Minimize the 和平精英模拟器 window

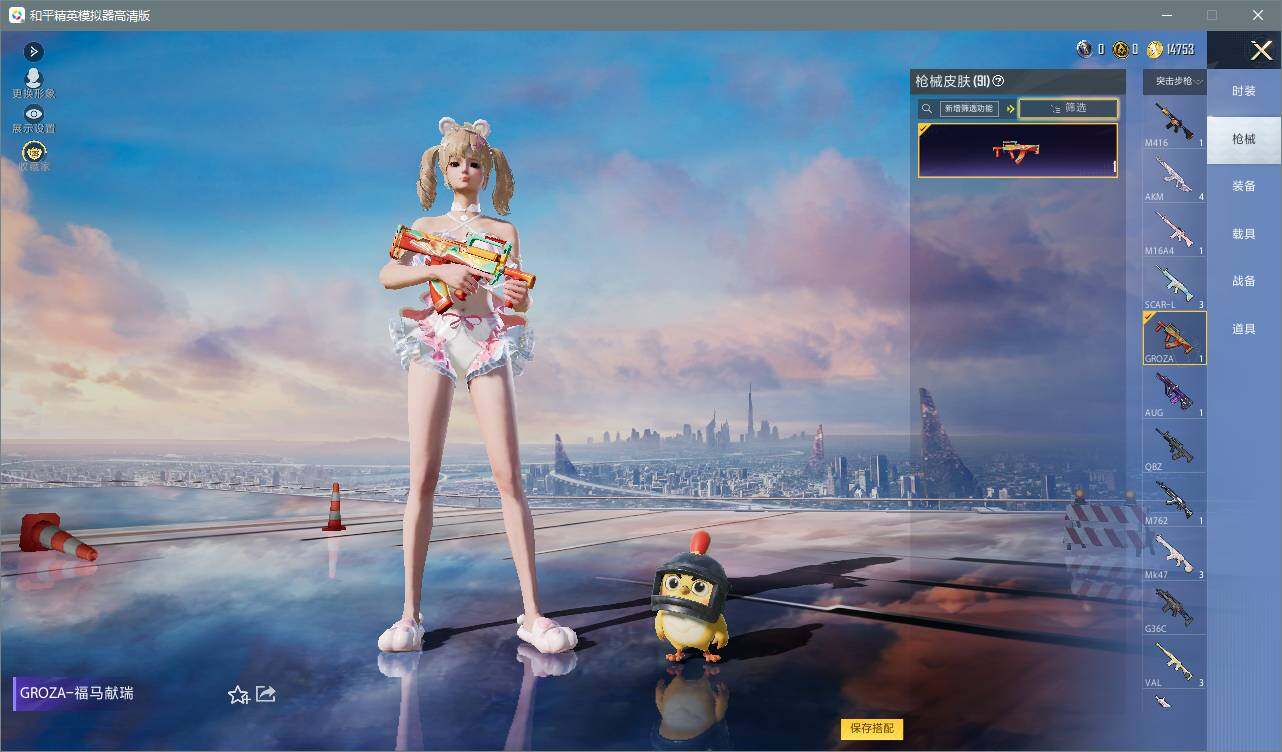[x=1166, y=15]
